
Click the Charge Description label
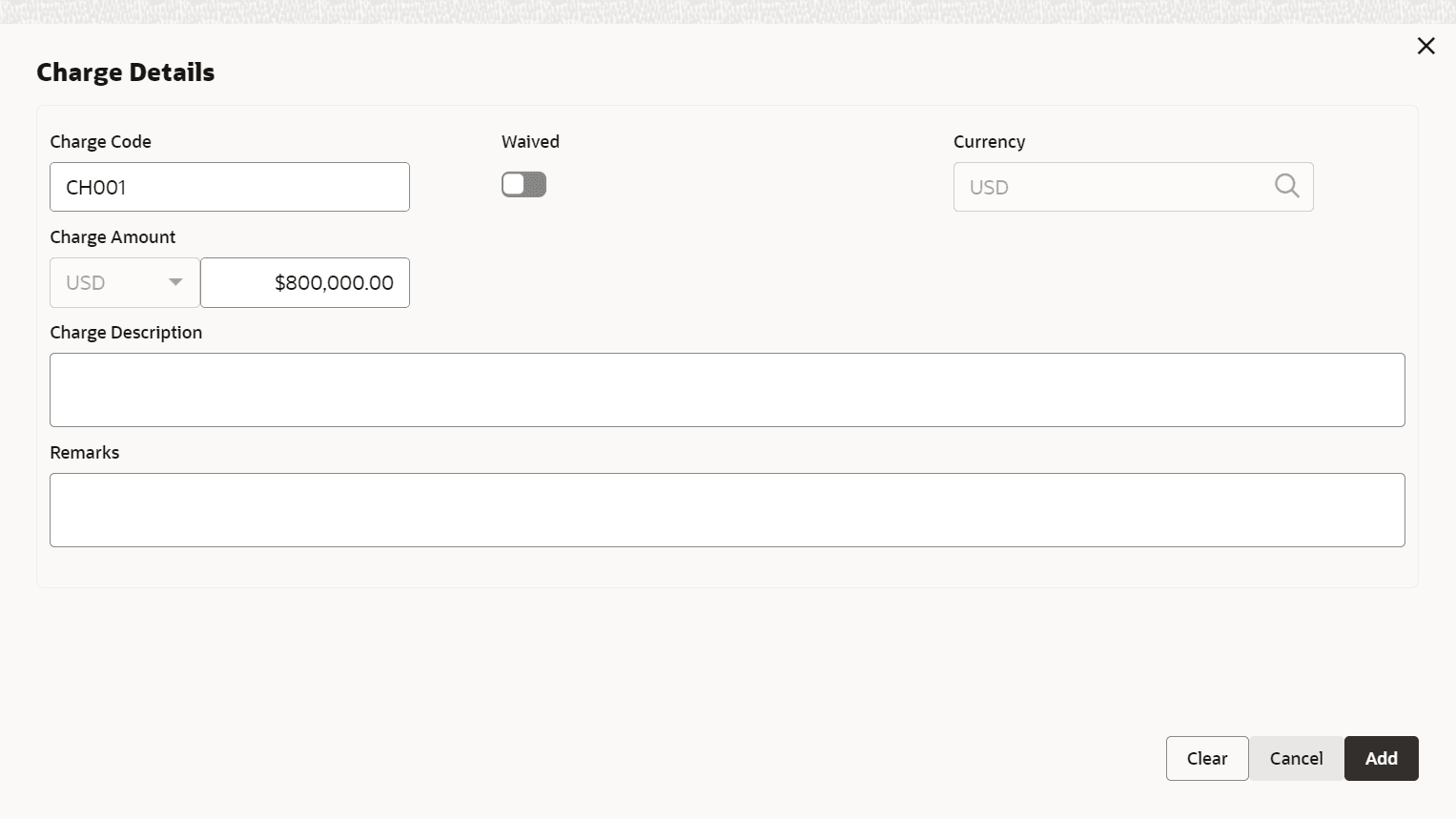[126, 332]
